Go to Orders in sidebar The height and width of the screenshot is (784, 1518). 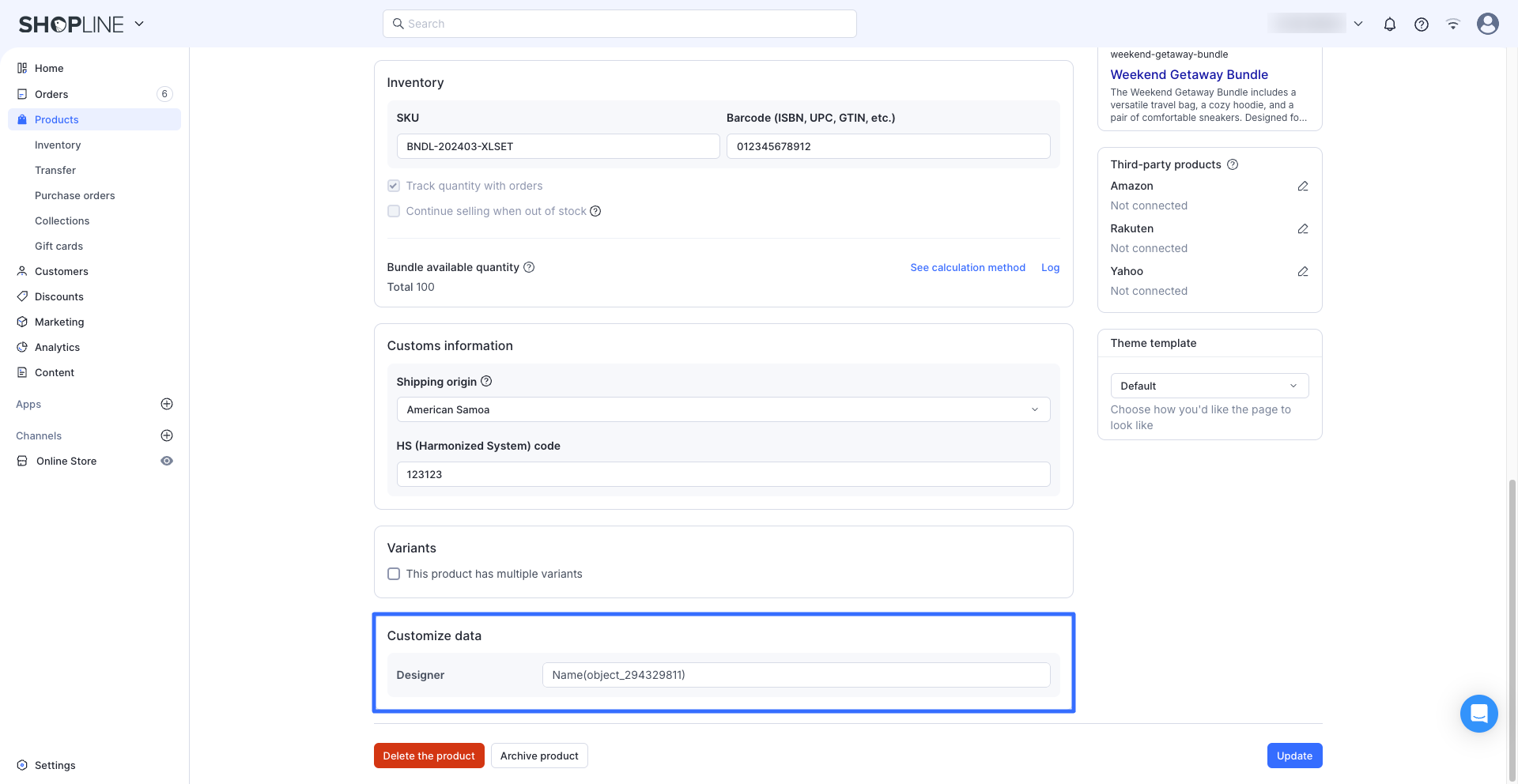[51, 94]
